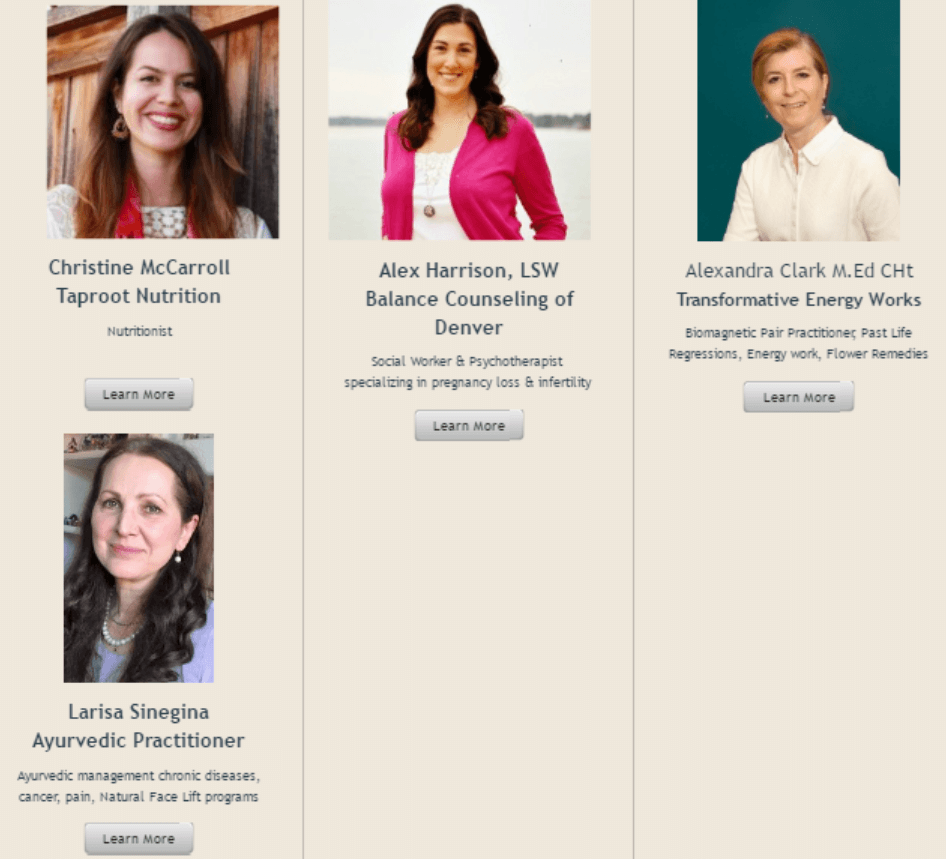Click Learn More under Larisa Sinegina

(139, 838)
